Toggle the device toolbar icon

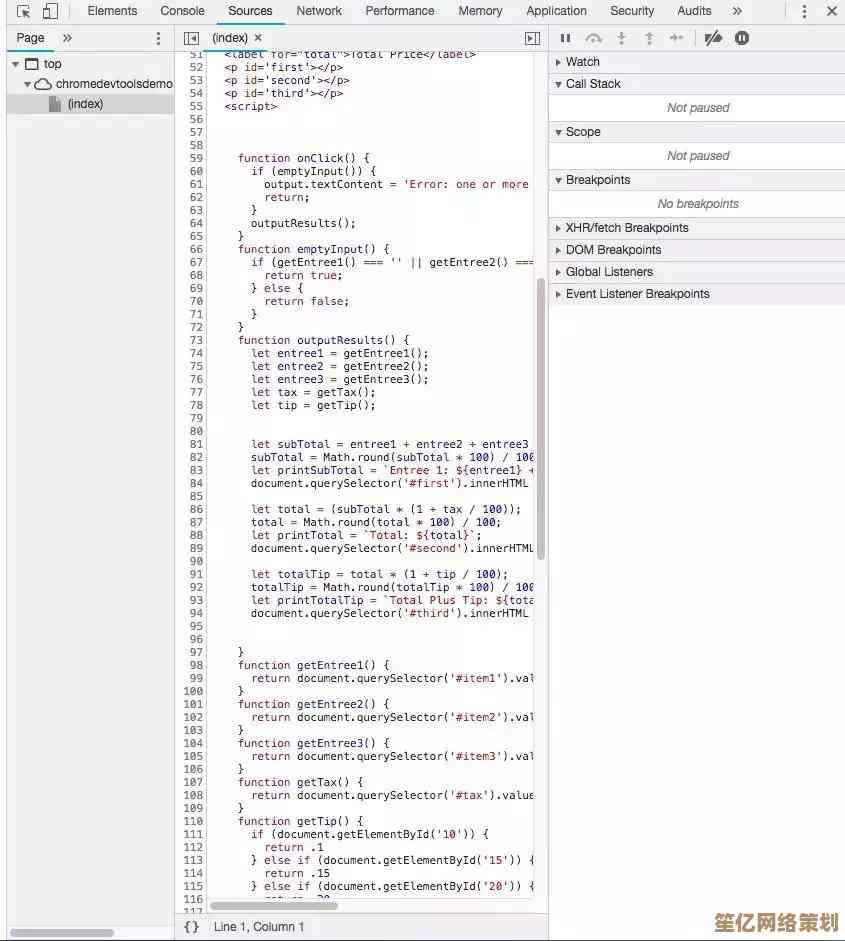(50, 11)
